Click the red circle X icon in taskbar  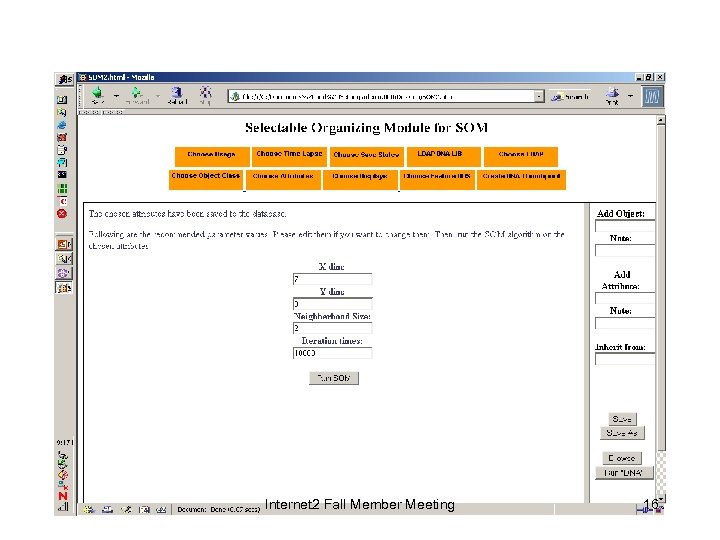62,214
